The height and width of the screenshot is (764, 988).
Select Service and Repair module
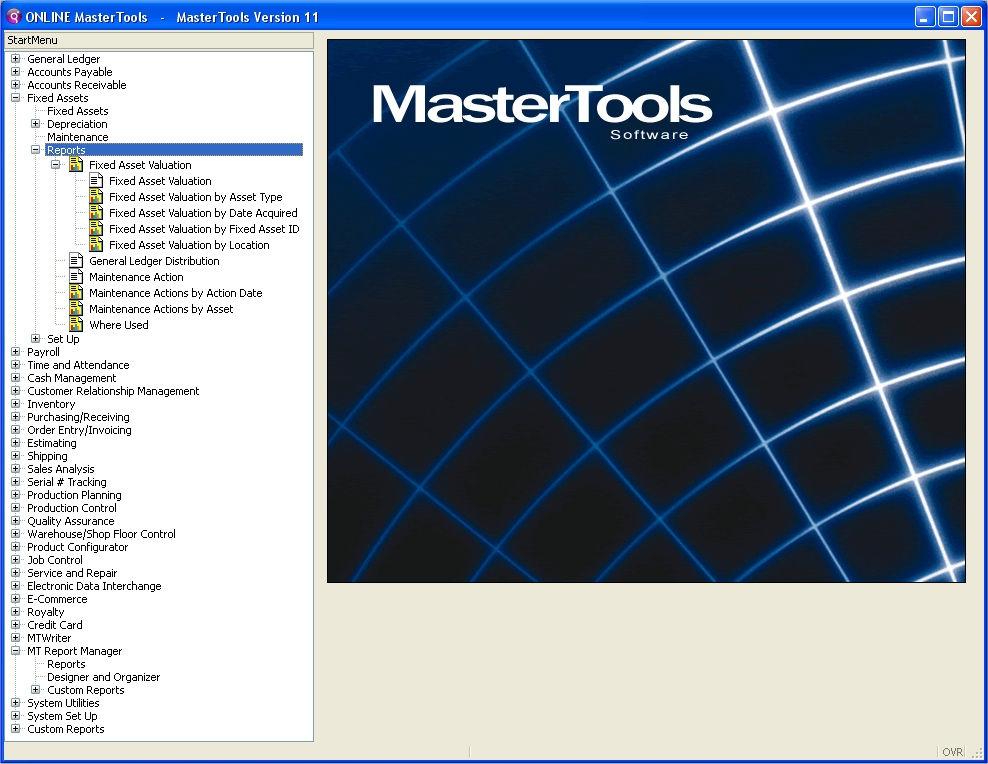tap(72, 573)
